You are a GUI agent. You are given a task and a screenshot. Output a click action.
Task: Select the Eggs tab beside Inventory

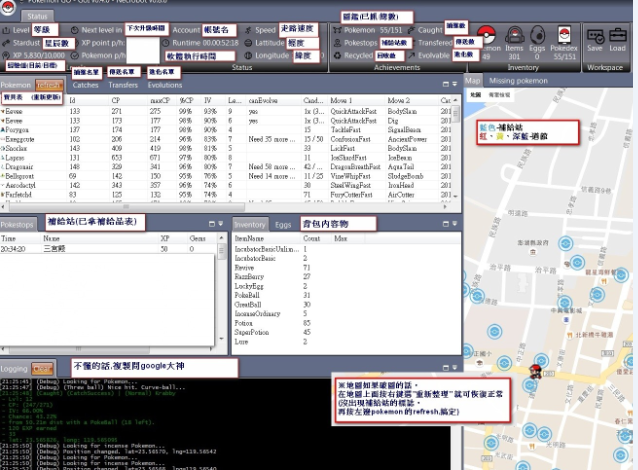(x=284, y=224)
